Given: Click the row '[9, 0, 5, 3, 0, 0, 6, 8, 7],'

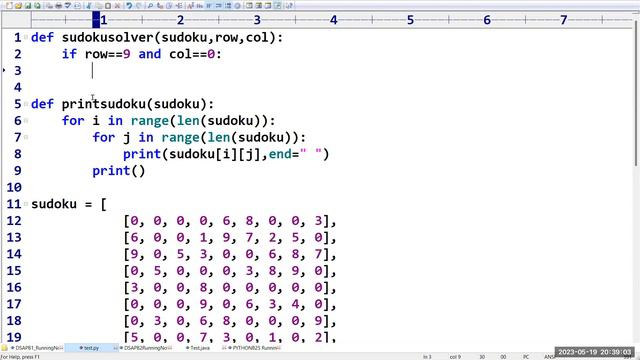Looking at the screenshot, I should (230, 254).
